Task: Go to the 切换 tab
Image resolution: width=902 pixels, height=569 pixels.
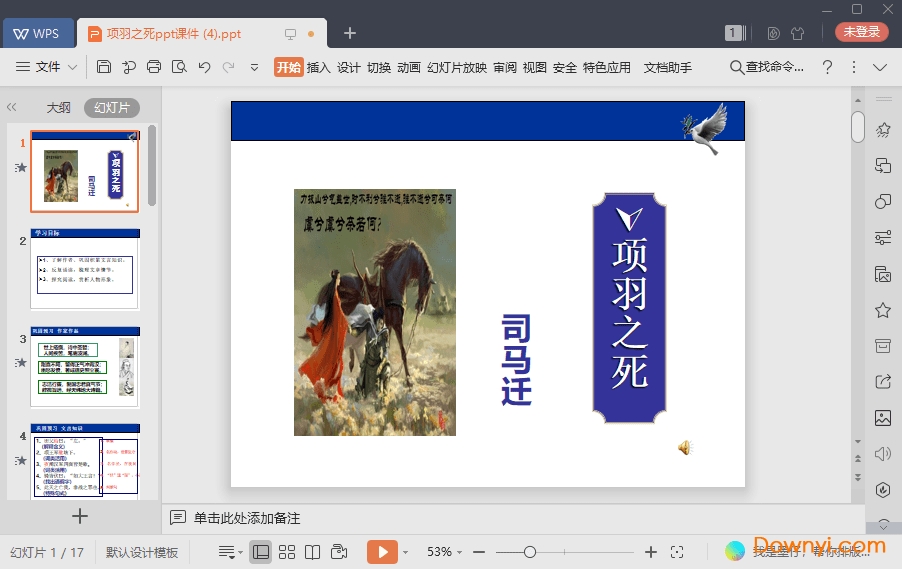Action: pyautogui.click(x=379, y=67)
